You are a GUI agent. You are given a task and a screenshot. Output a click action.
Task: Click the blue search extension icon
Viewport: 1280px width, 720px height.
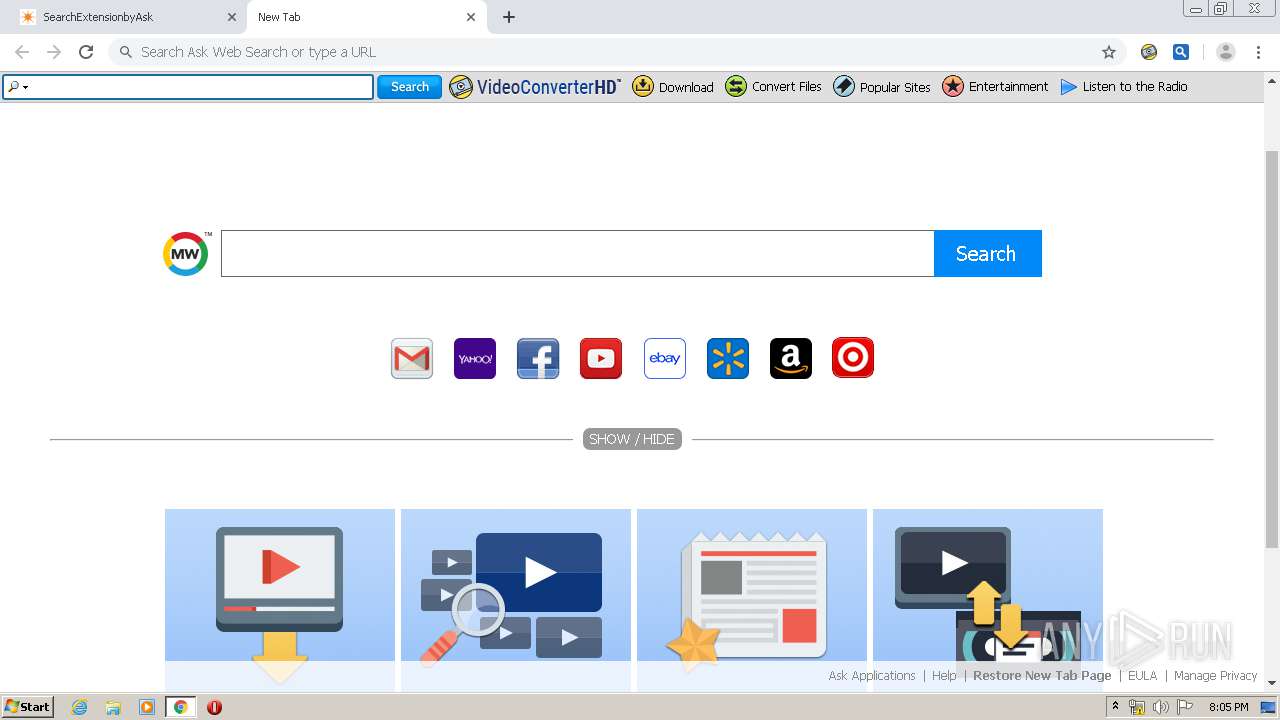pyautogui.click(x=1181, y=52)
